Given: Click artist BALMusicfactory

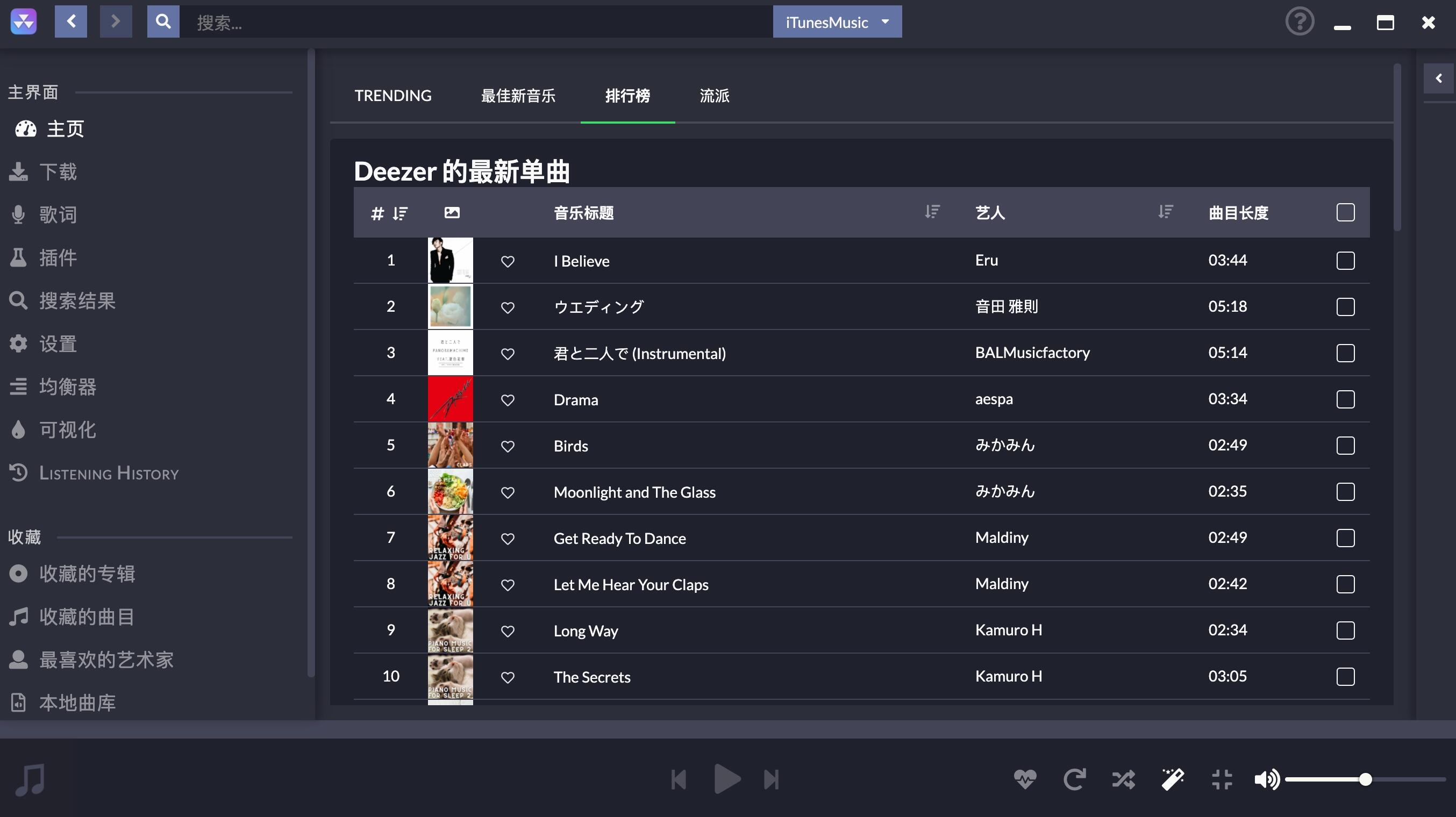Looking at the screenshot, I should (x=1032, y=353).
